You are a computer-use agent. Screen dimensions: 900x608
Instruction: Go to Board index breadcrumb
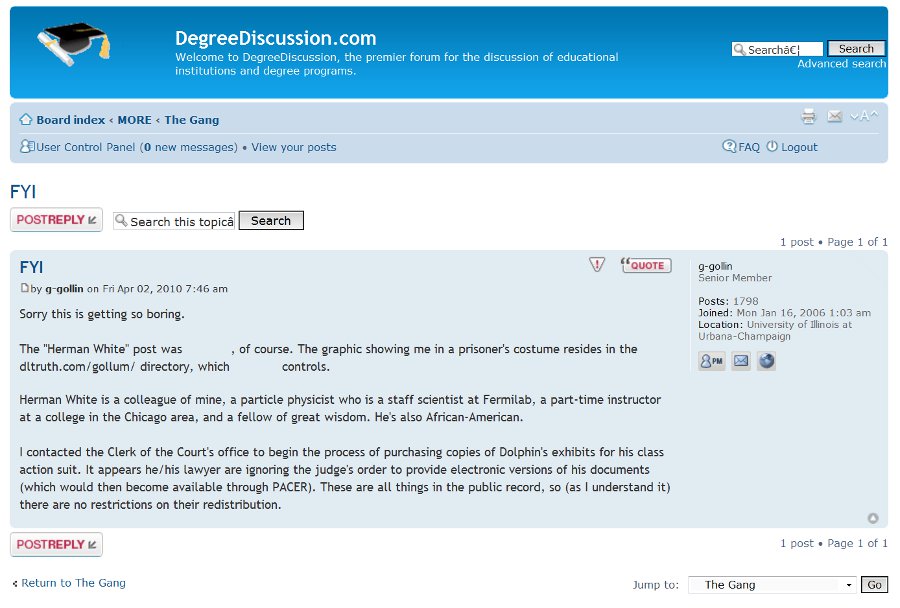[x=70, y=120]
